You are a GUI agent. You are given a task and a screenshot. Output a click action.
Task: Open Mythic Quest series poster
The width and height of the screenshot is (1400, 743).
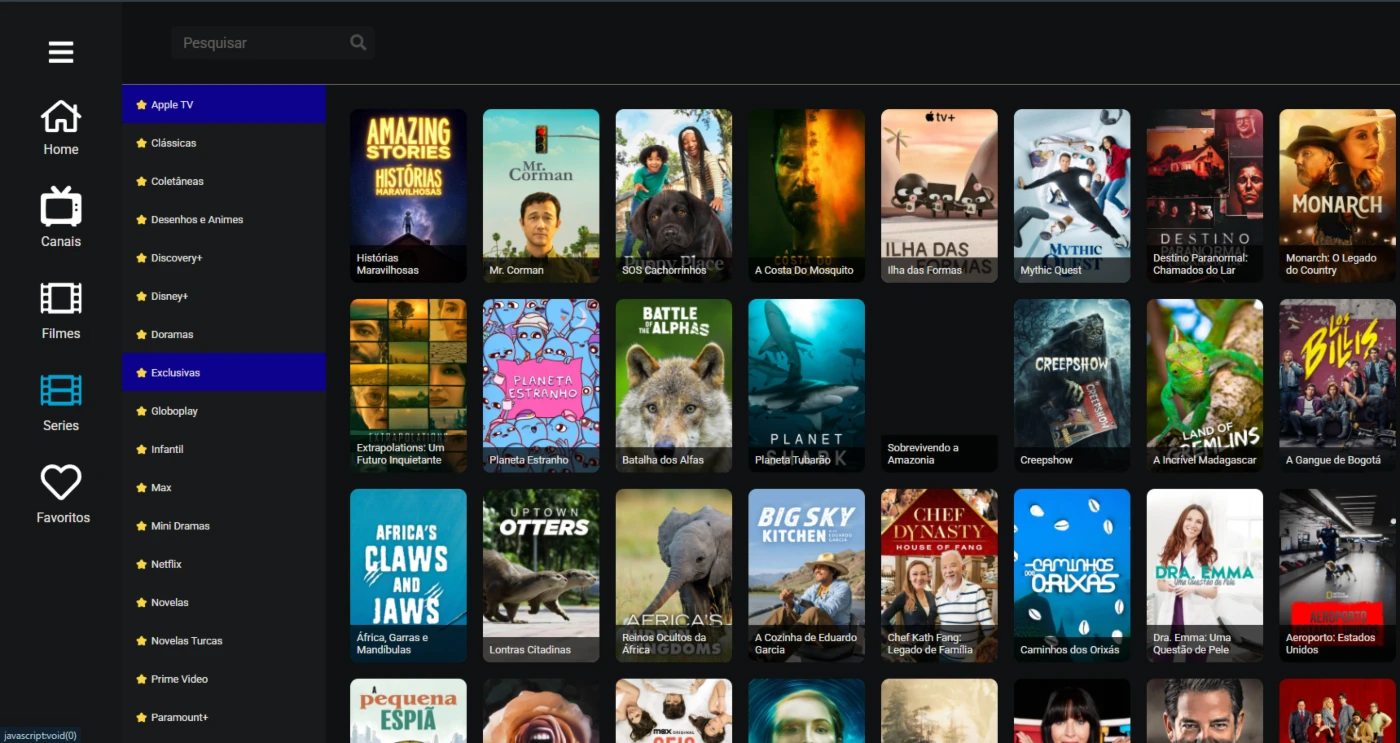click(x=1072, y=195)
